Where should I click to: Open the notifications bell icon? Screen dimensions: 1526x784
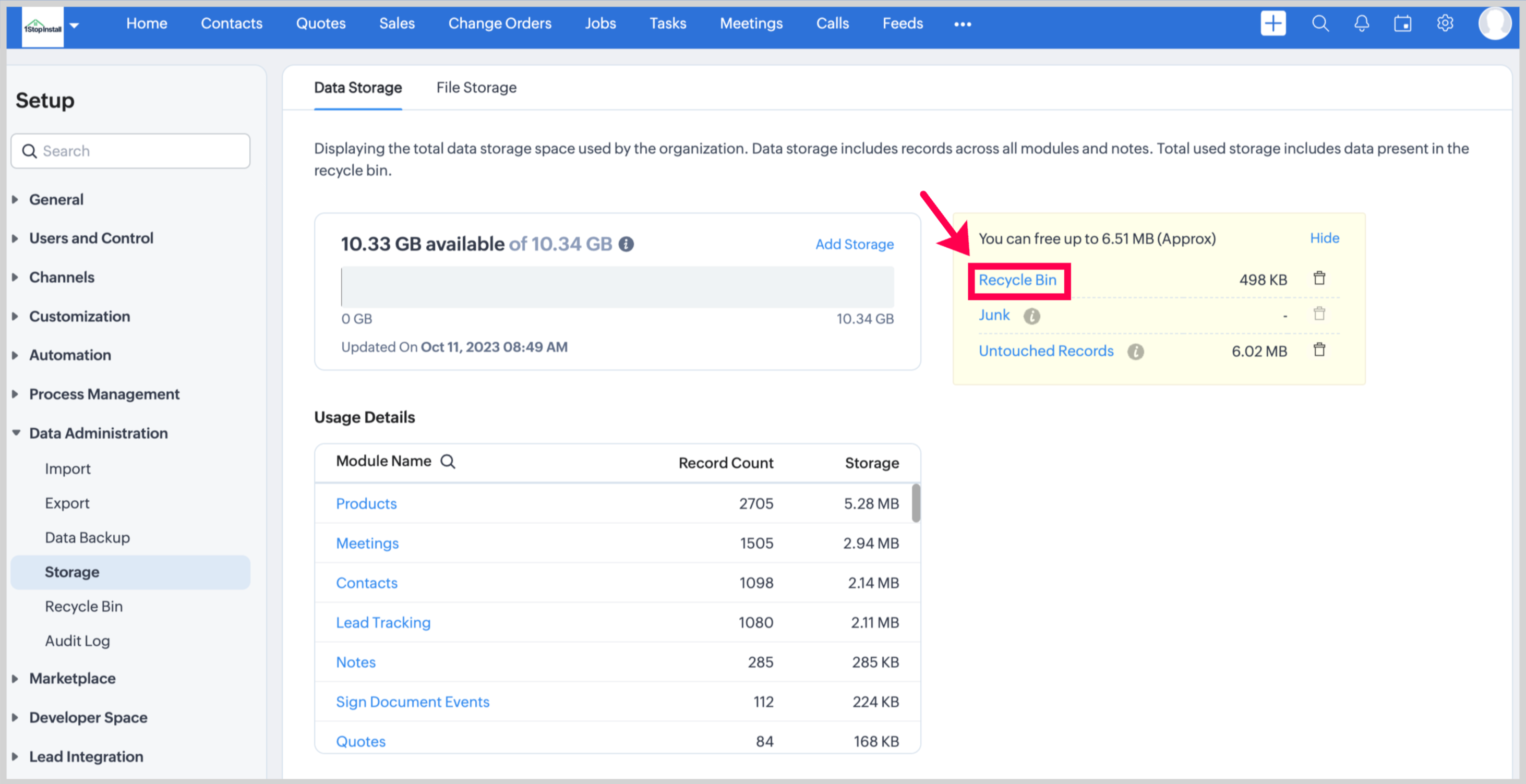pyautogui.click(x=1361, y=23)
